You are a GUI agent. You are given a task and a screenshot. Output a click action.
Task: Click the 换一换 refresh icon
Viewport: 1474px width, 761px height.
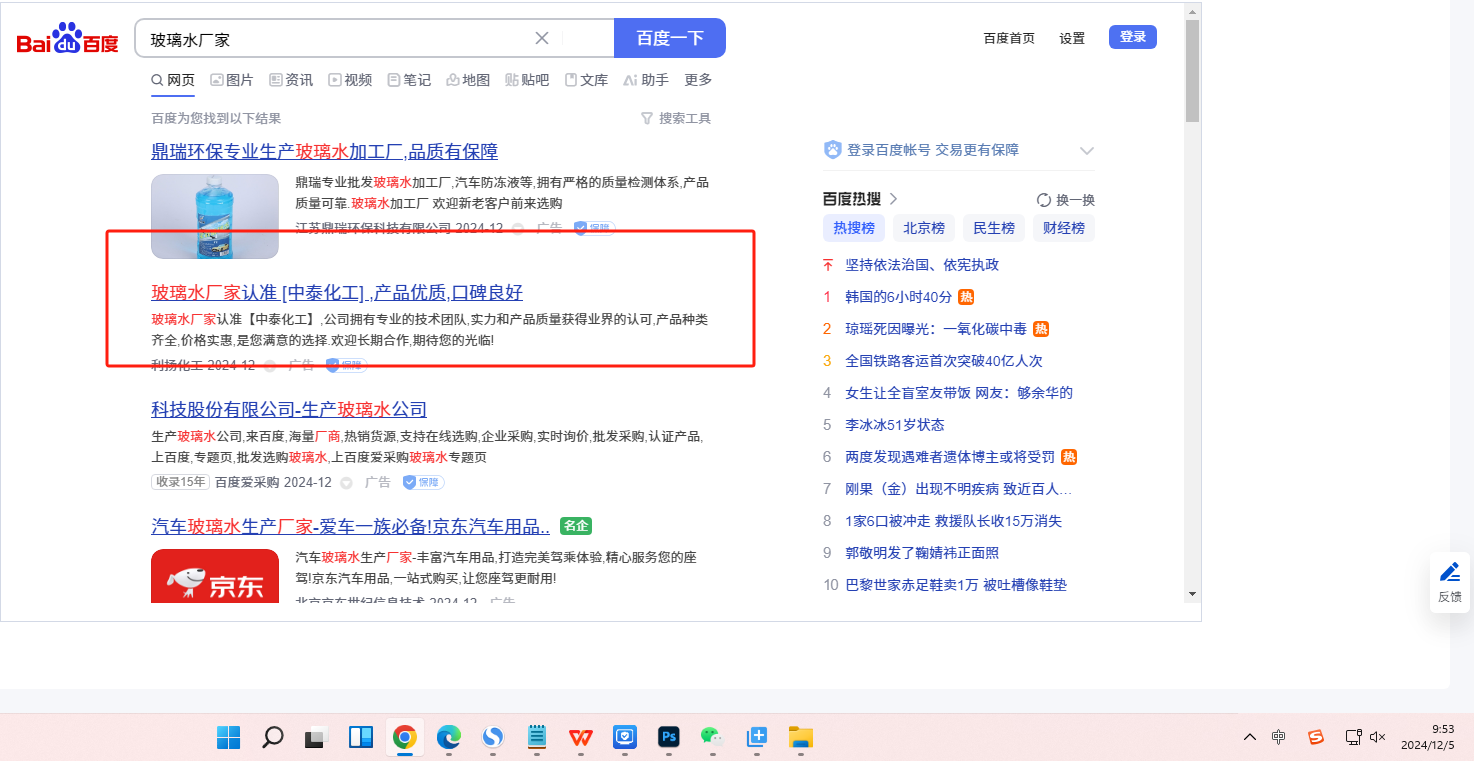1044,200
